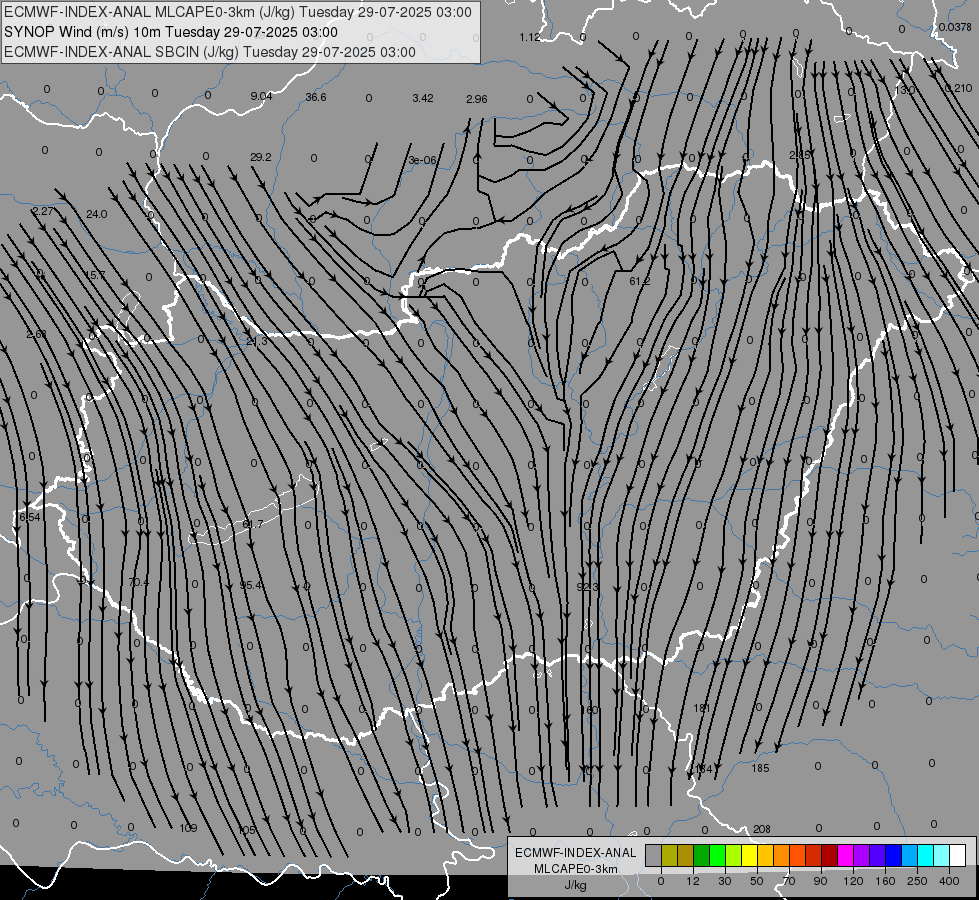Viewport: 979px width, 900px height.
Task: Click the map value 0.0378
Action: tap(955, 27)
